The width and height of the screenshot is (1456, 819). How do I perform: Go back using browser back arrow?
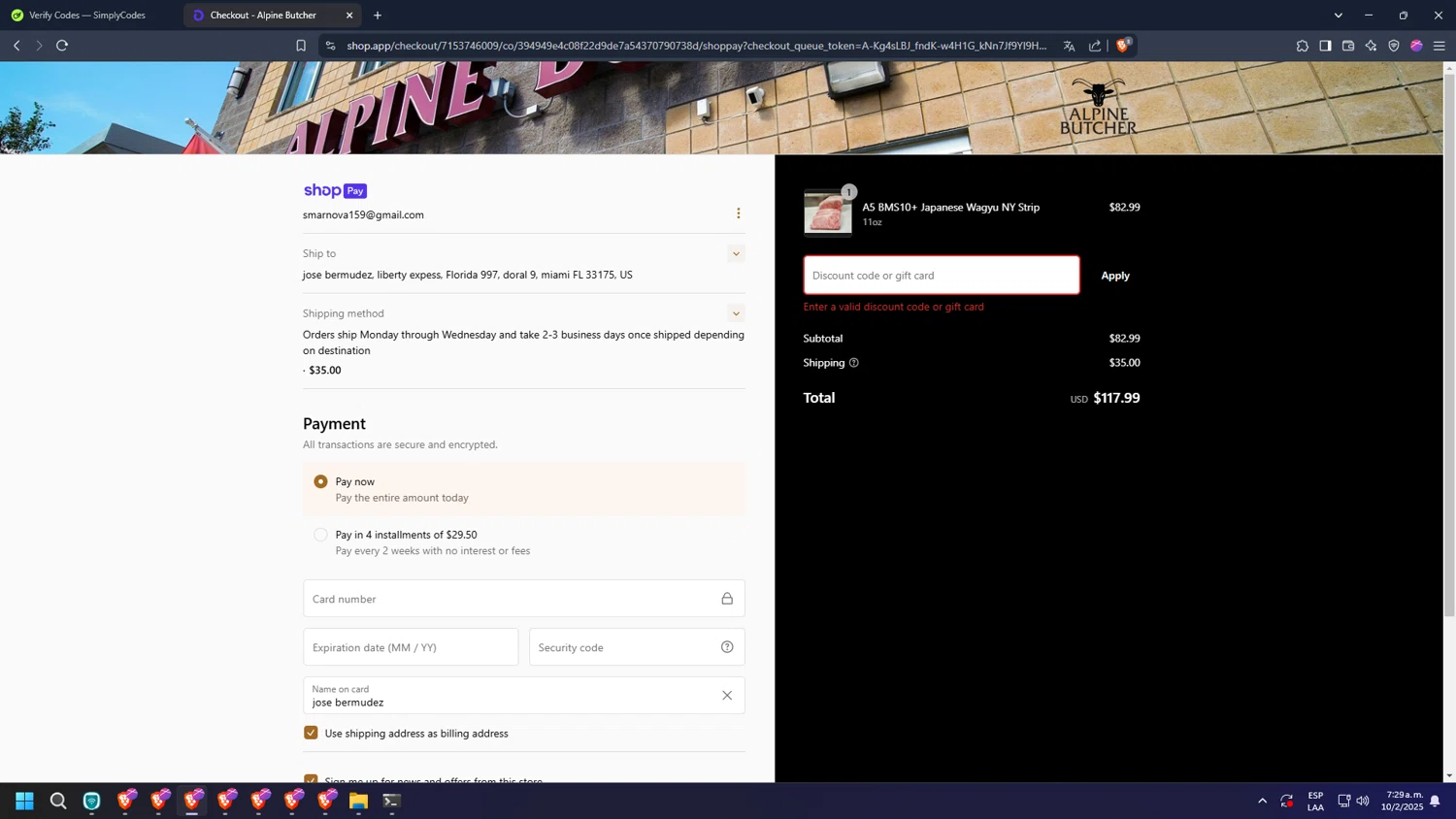pos(17,46)
